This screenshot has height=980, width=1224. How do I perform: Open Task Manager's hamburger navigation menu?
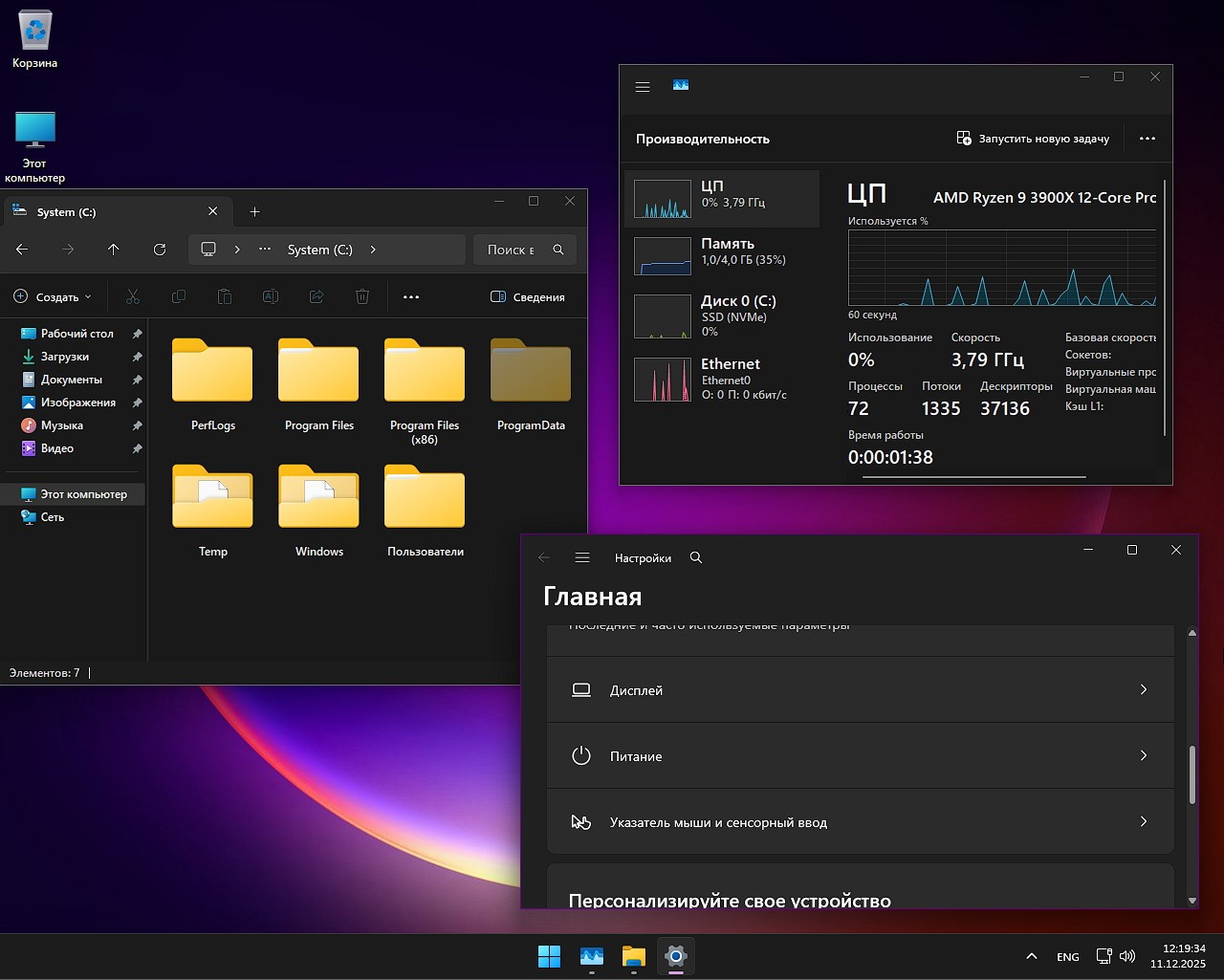642,86
